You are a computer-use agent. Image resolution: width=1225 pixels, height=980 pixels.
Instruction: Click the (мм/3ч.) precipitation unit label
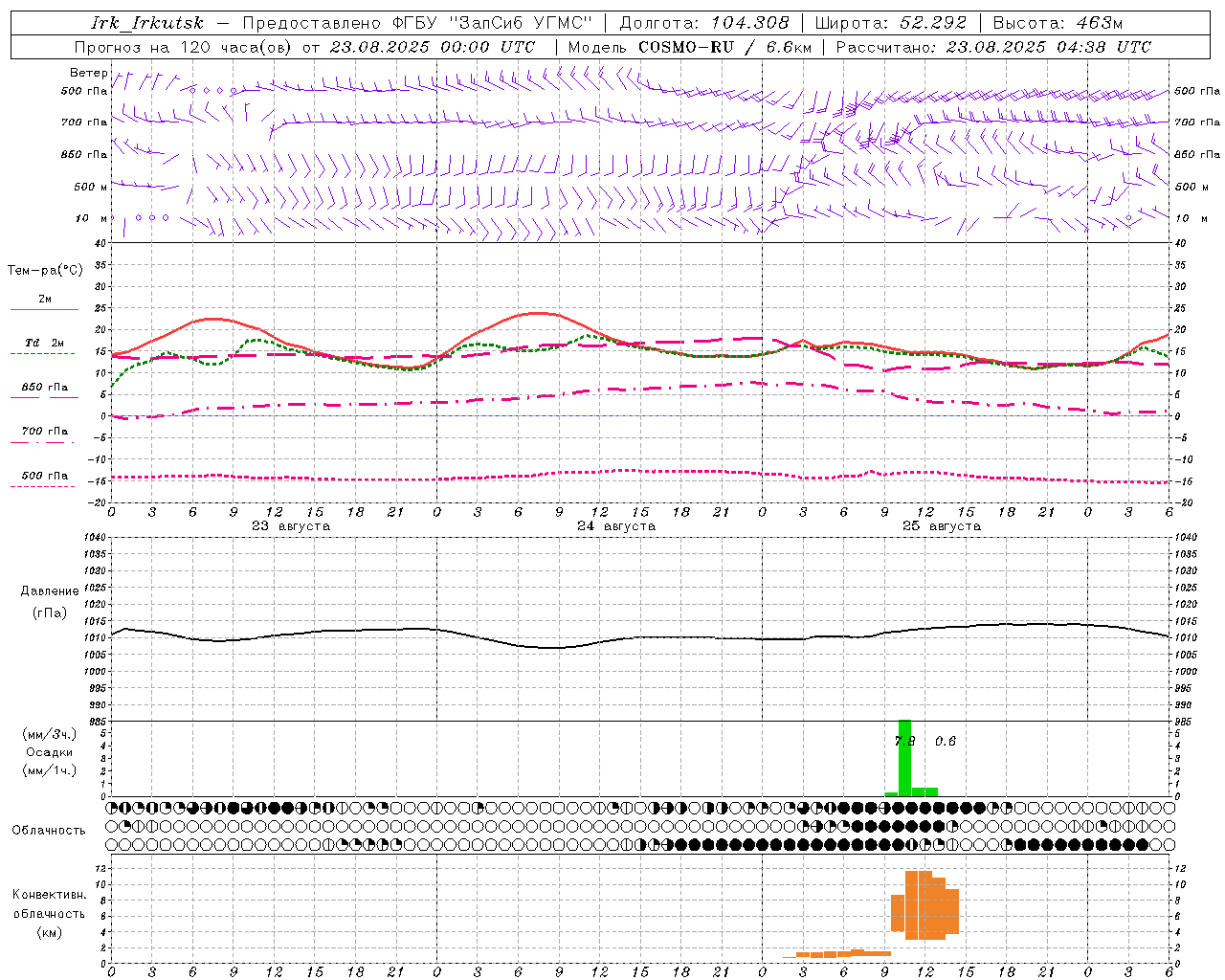pyautogui.click(x=50, y=734)
